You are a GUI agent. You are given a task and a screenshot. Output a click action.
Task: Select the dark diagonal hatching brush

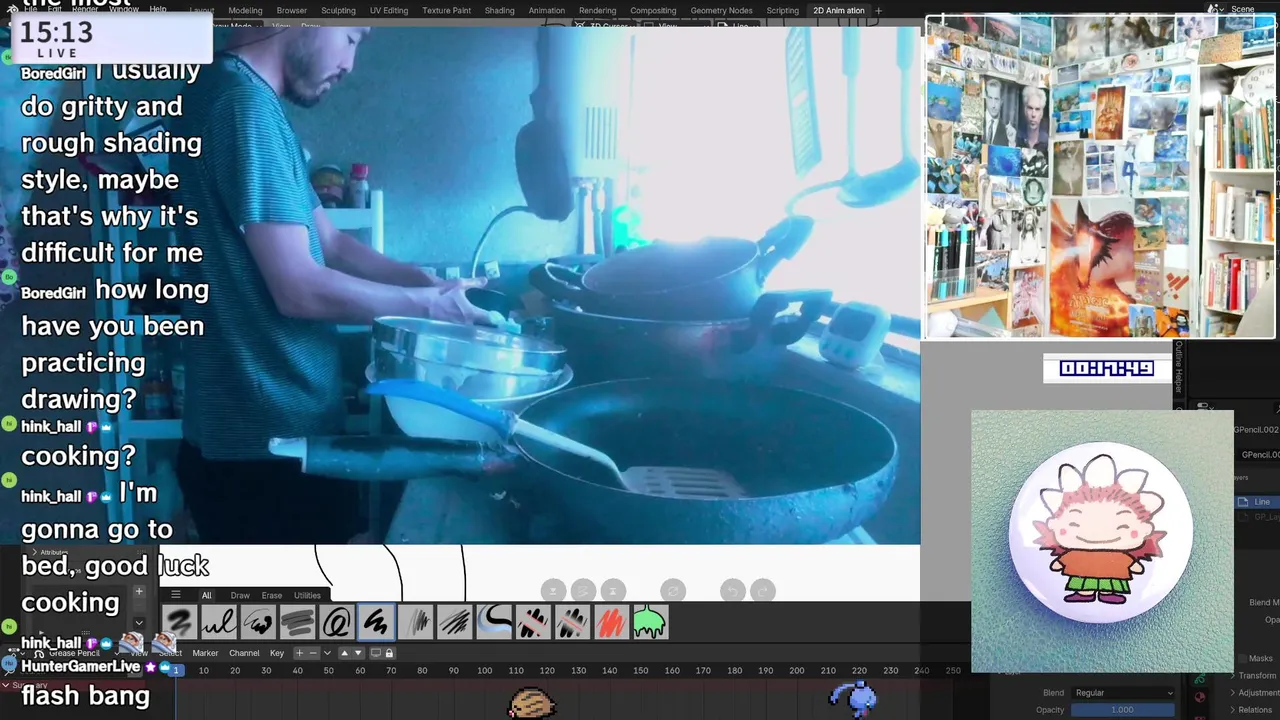point(455,622)
